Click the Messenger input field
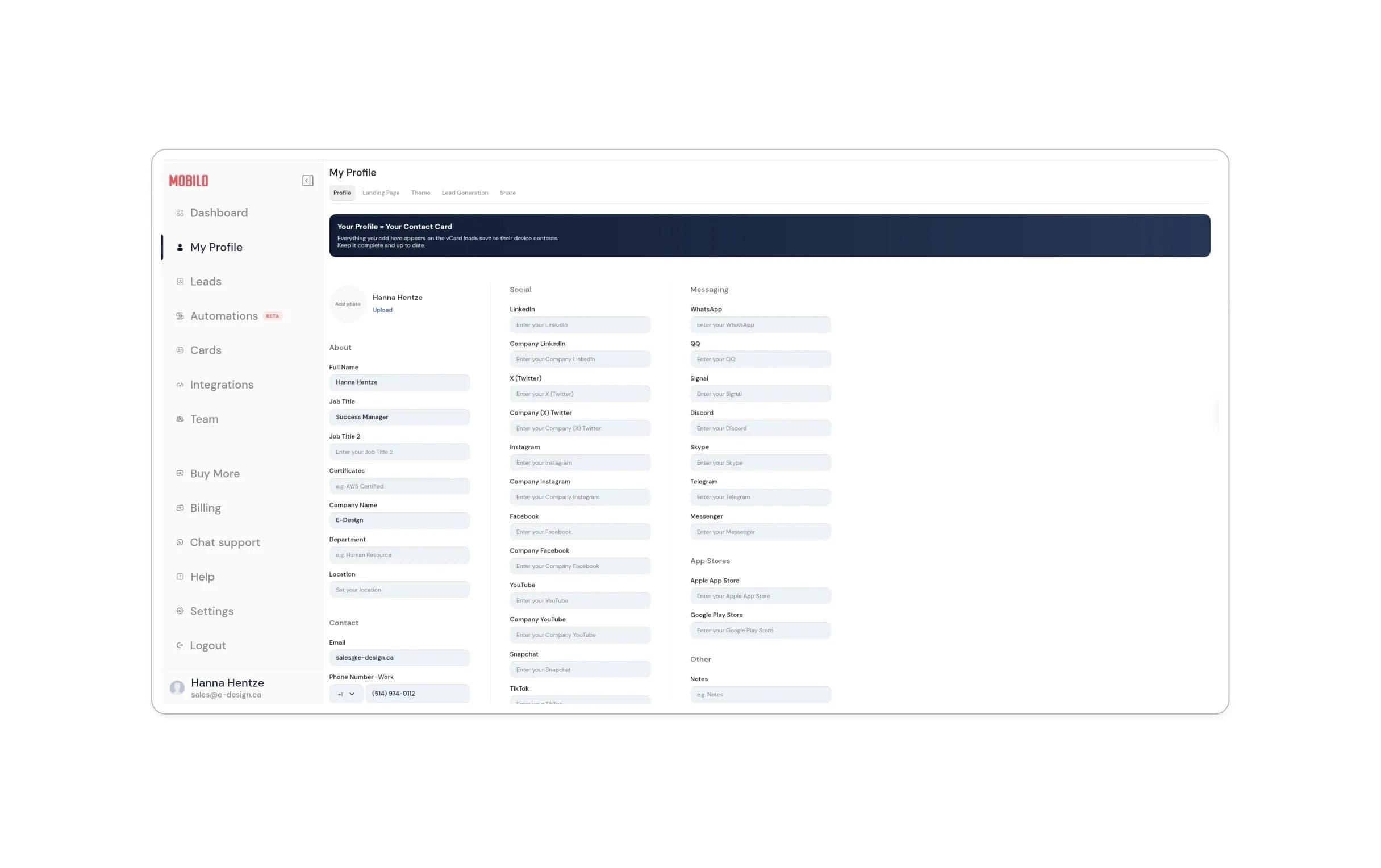Viewport: 1381px width, 868px height. [761, 532]
